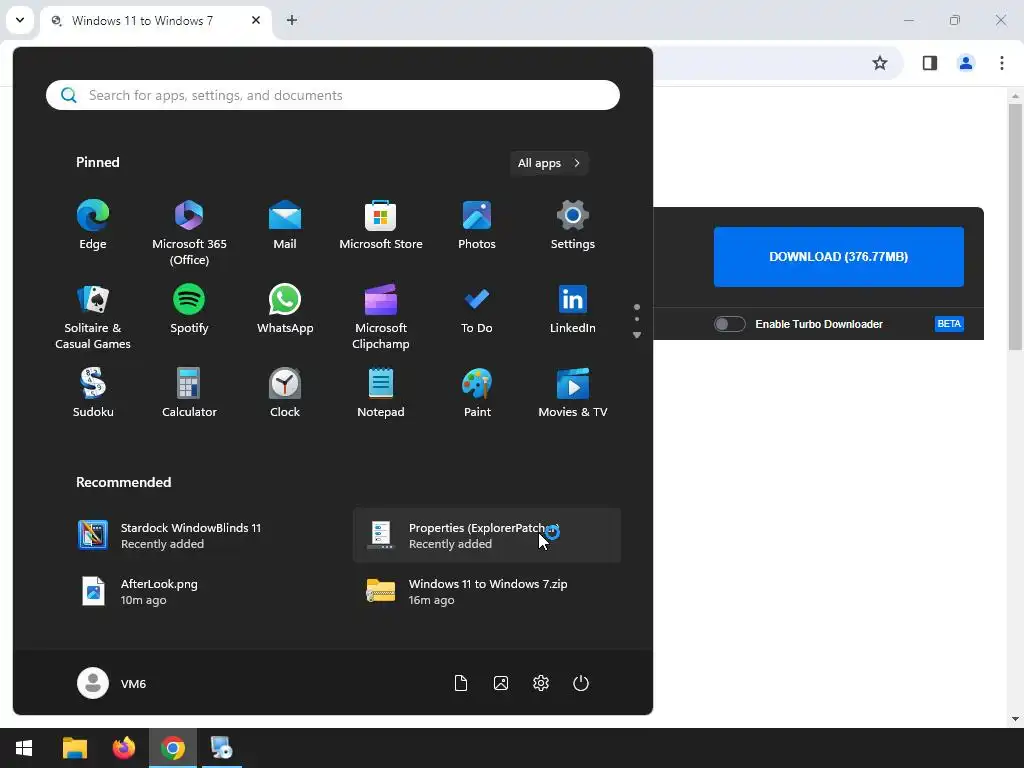The height and width of the screenshot is (768, 1024).
Task: Click the Start menu search box
Action: pos(333,95)
